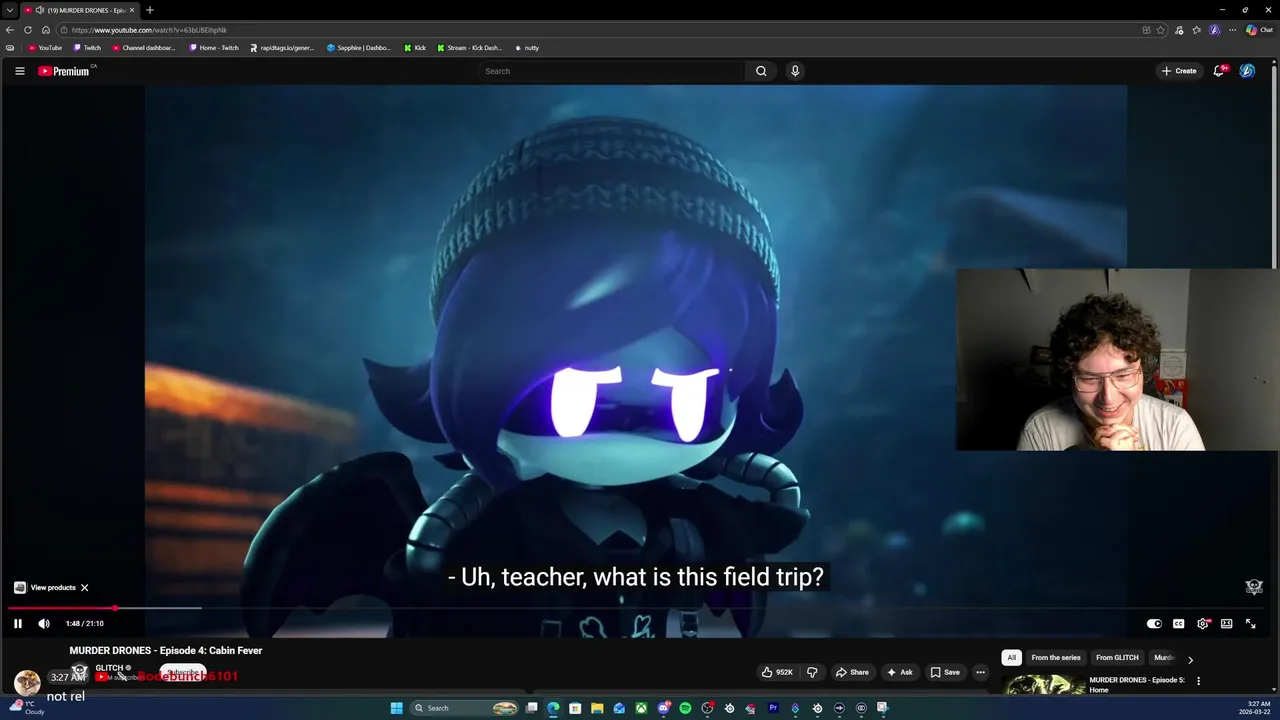Open the YouTube account avatar menu
The height and width of the screenshot is (720, 1280).
tap(1247, 71)
